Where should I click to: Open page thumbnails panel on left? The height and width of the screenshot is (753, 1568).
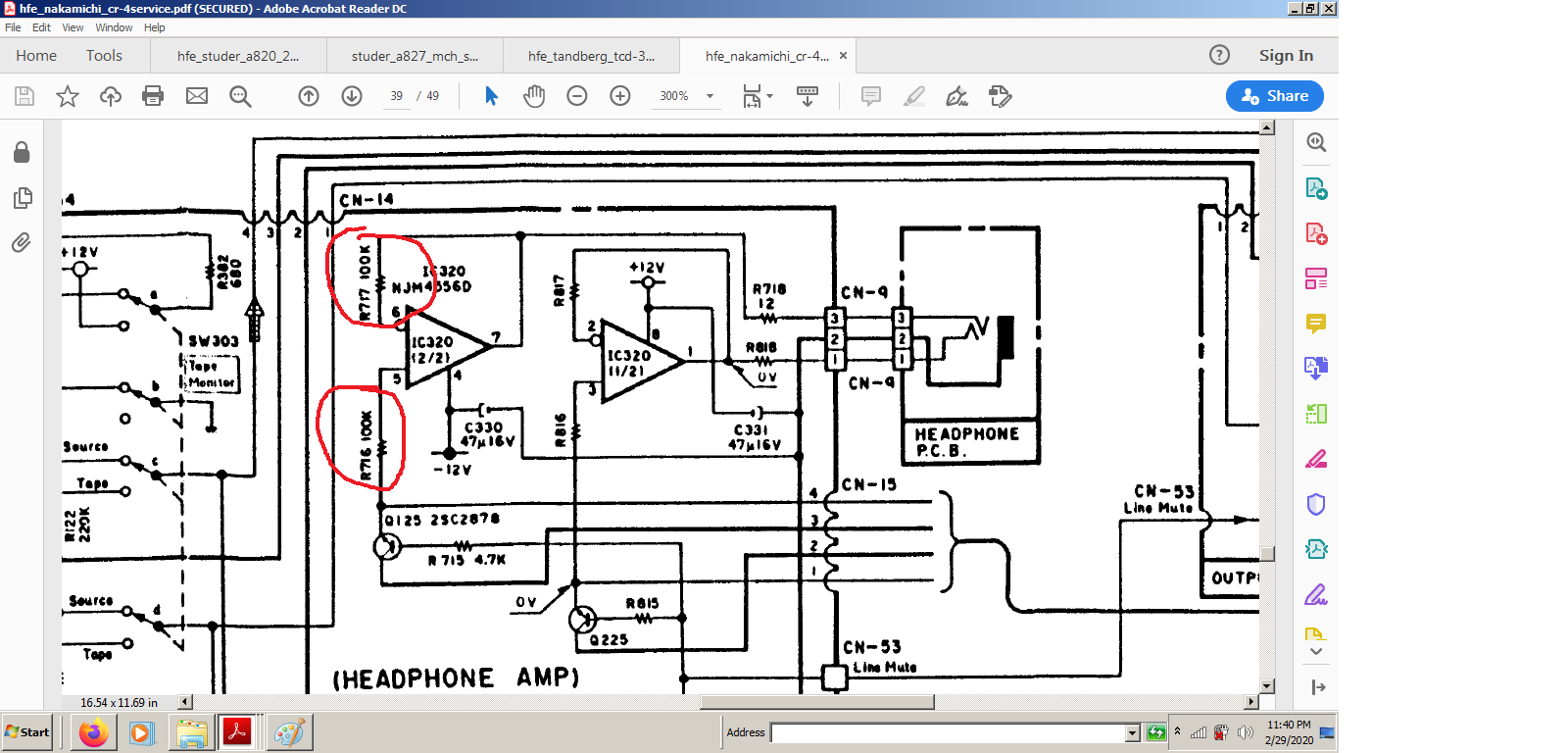point(22,197)
